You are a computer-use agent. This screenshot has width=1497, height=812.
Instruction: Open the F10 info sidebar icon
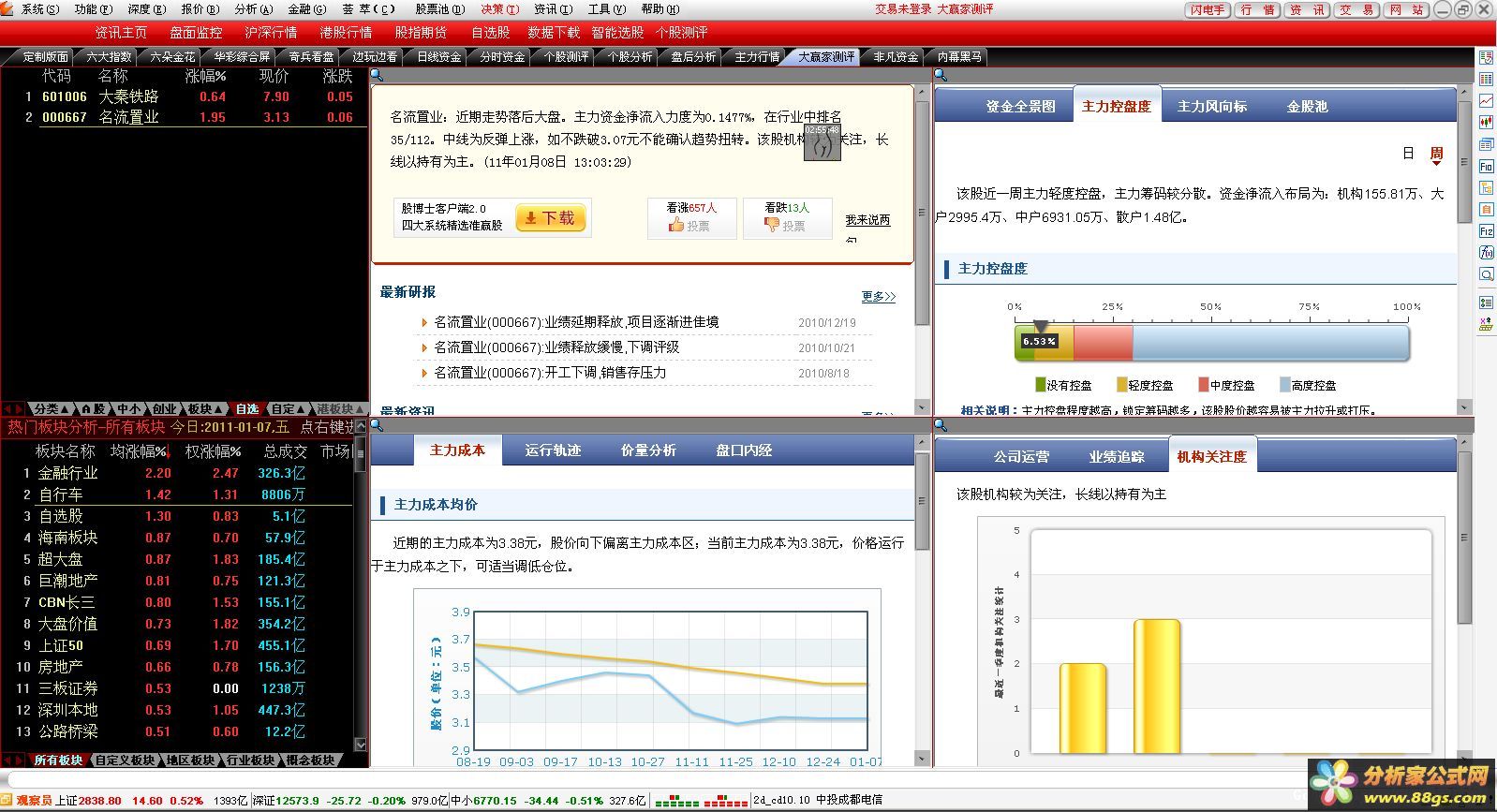point(1487,166)
